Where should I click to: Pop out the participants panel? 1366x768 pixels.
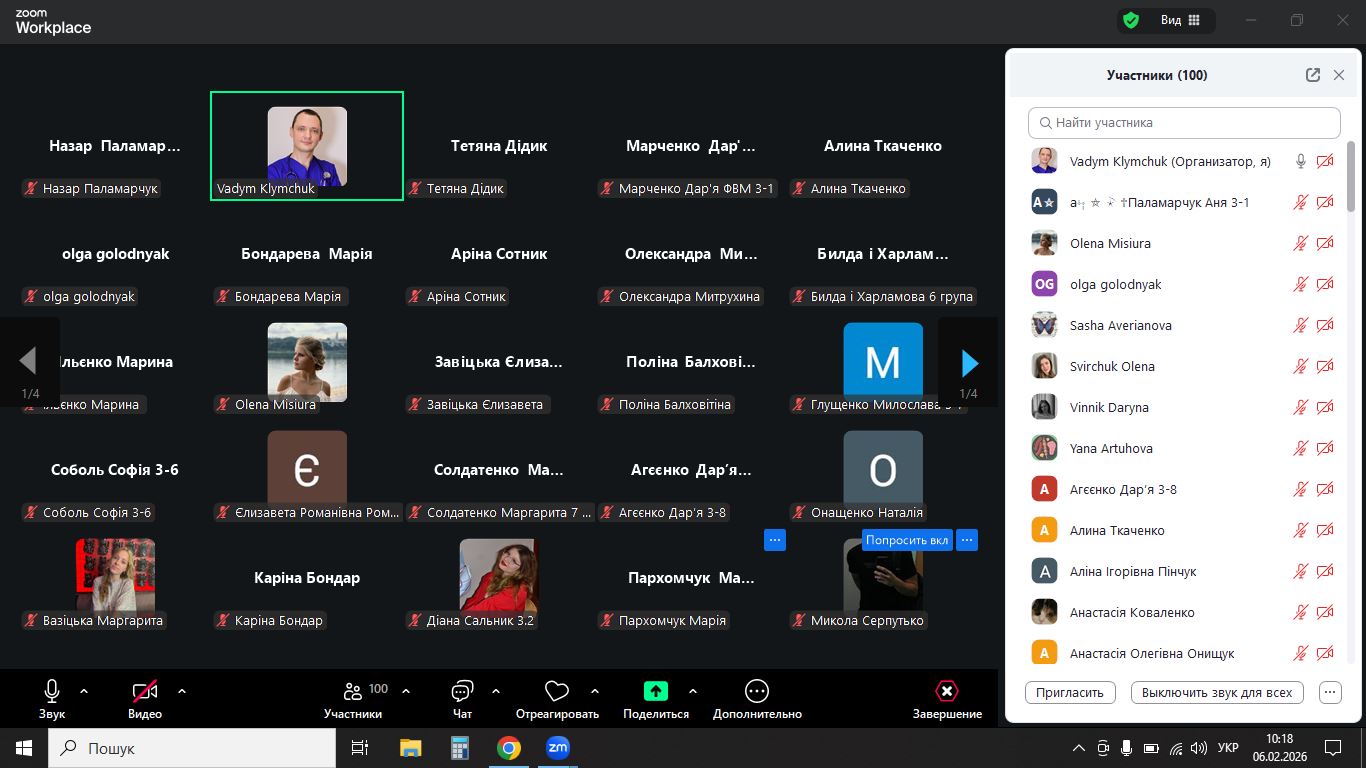pos(1313,75)
